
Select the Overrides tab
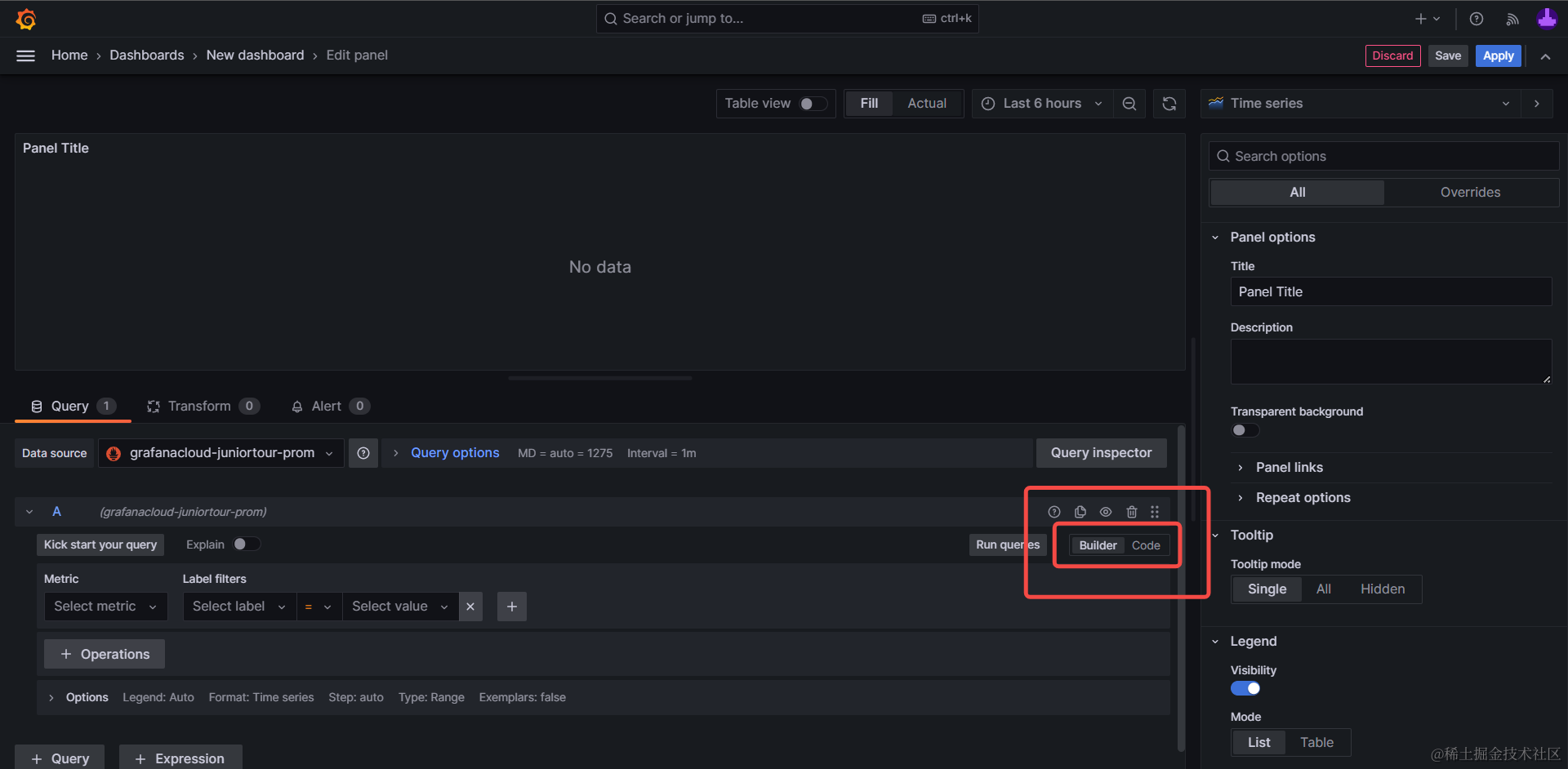(x=1470, y=193)
